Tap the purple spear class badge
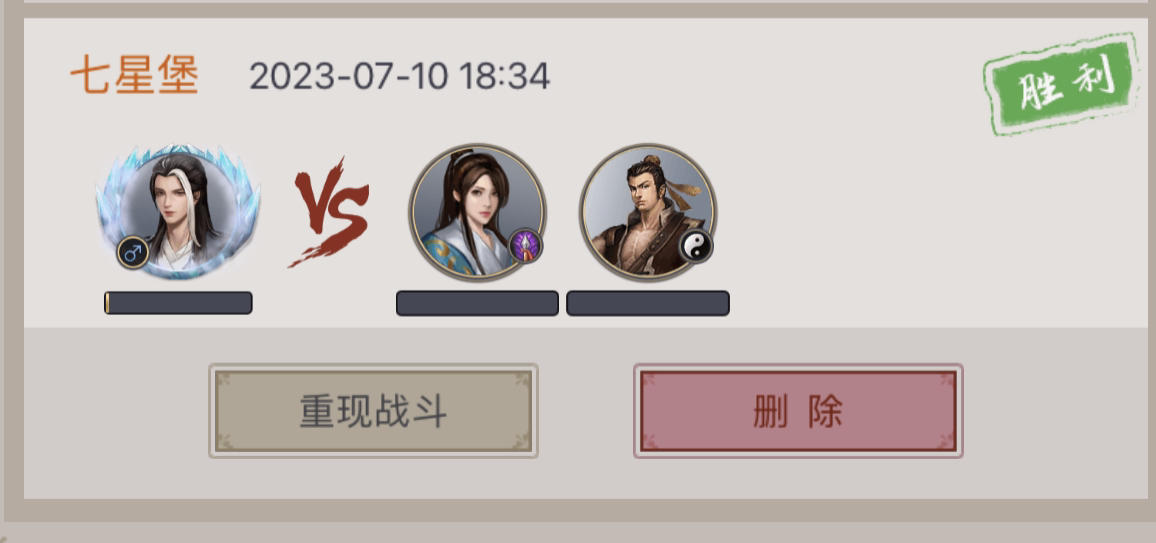Screen dimensions: 1156x543 (x=526, y=246)
